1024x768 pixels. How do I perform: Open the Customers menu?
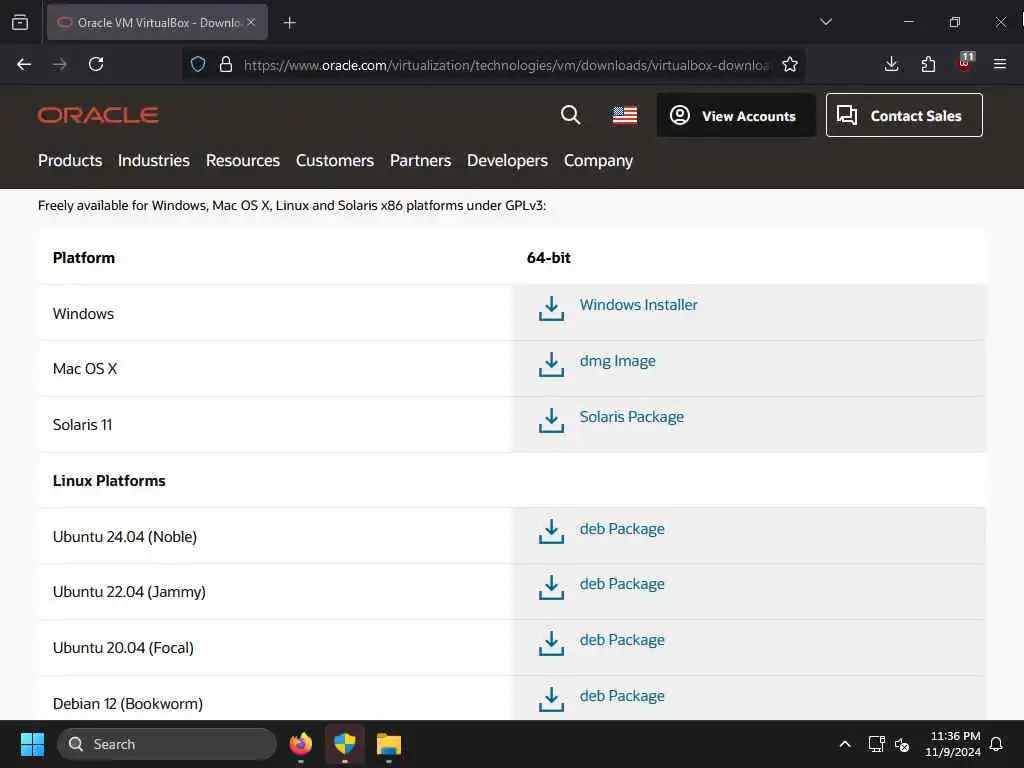[335, 161]
